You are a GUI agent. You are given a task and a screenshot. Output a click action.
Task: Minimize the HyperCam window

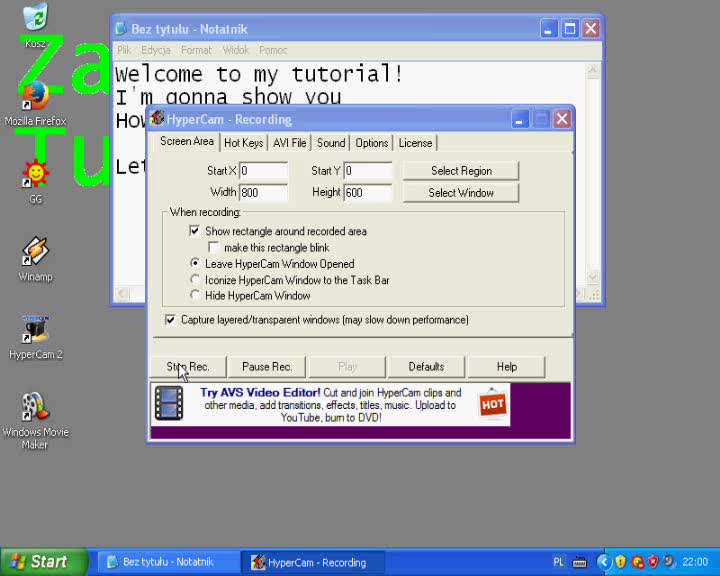520,119
